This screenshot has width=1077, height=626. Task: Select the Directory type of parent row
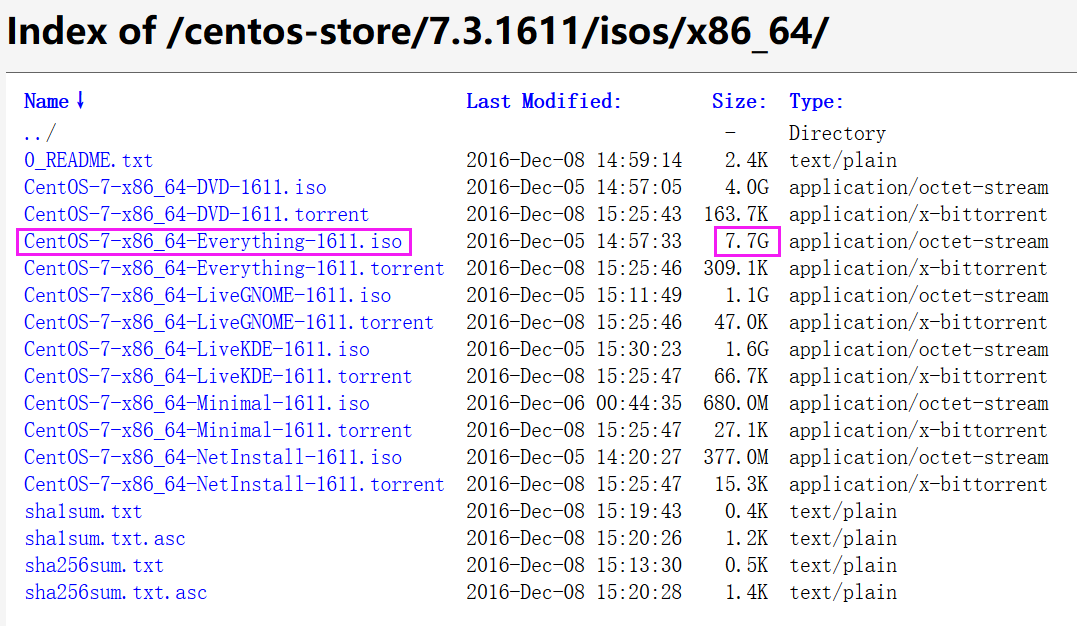pyautogui.click(x=837, y=133)
